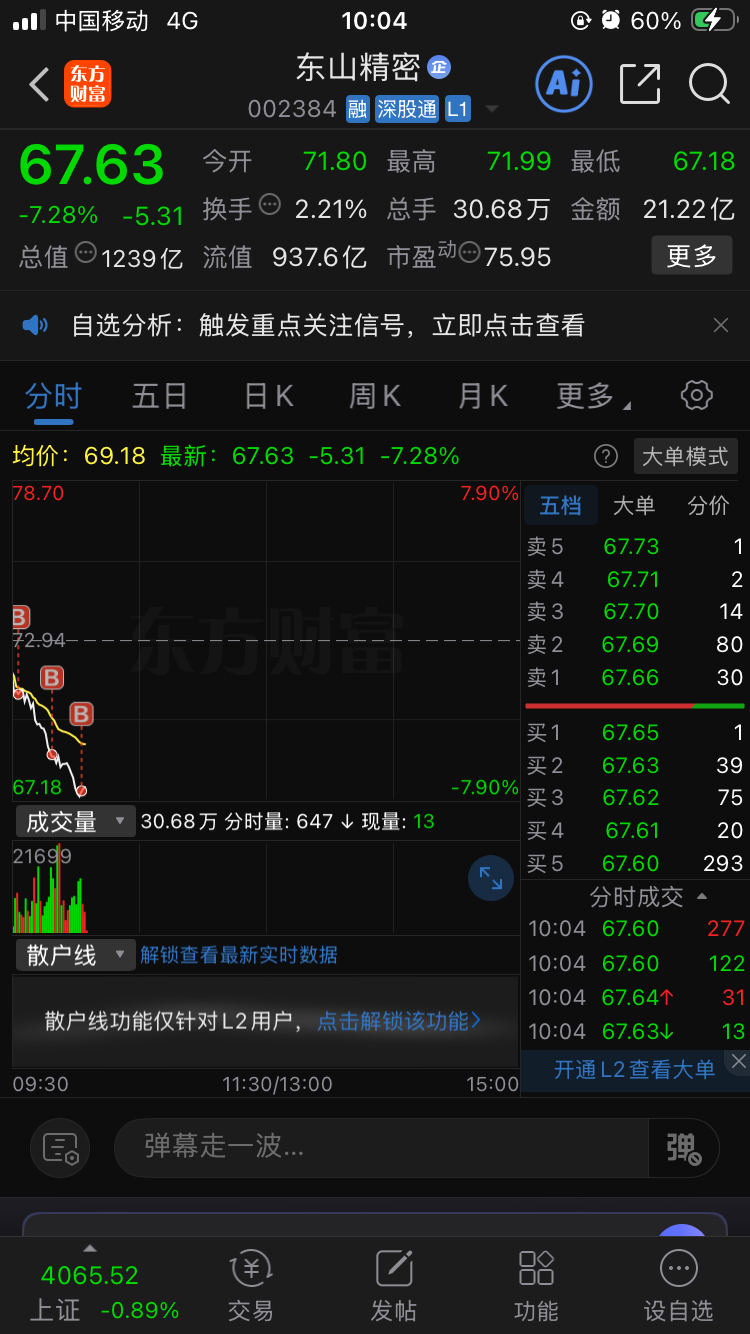Image resolution: width=750 pixels, height=1334 pixels.
Task: Tap the 卖2 67.69 order row
Action: click(x=635, y=645)
